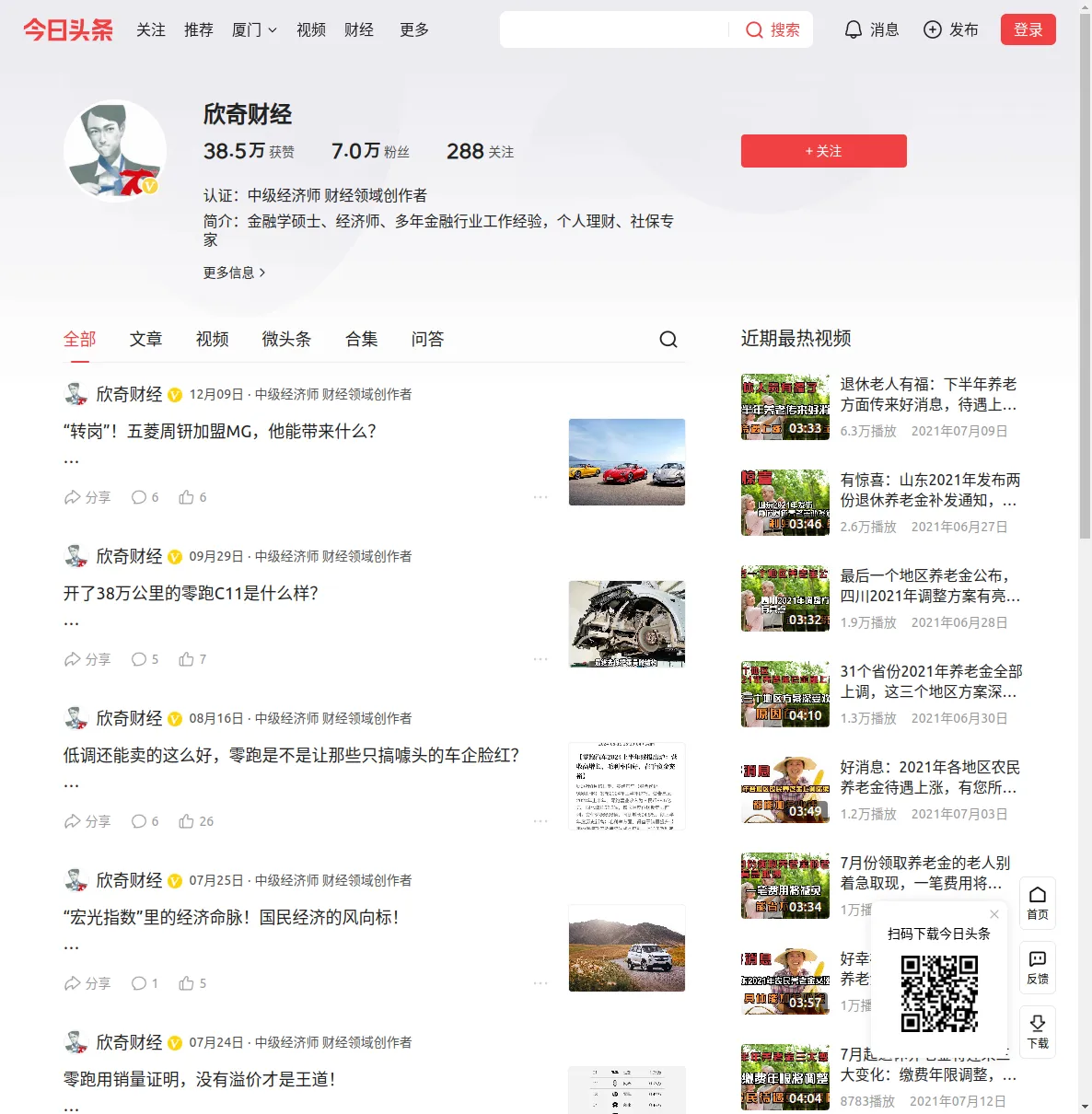Image resolution: width=1092 pixels, height=1114 pixels.
Task: Click the 38.5万 获赞 stat
Action: [x=250, y=151]
